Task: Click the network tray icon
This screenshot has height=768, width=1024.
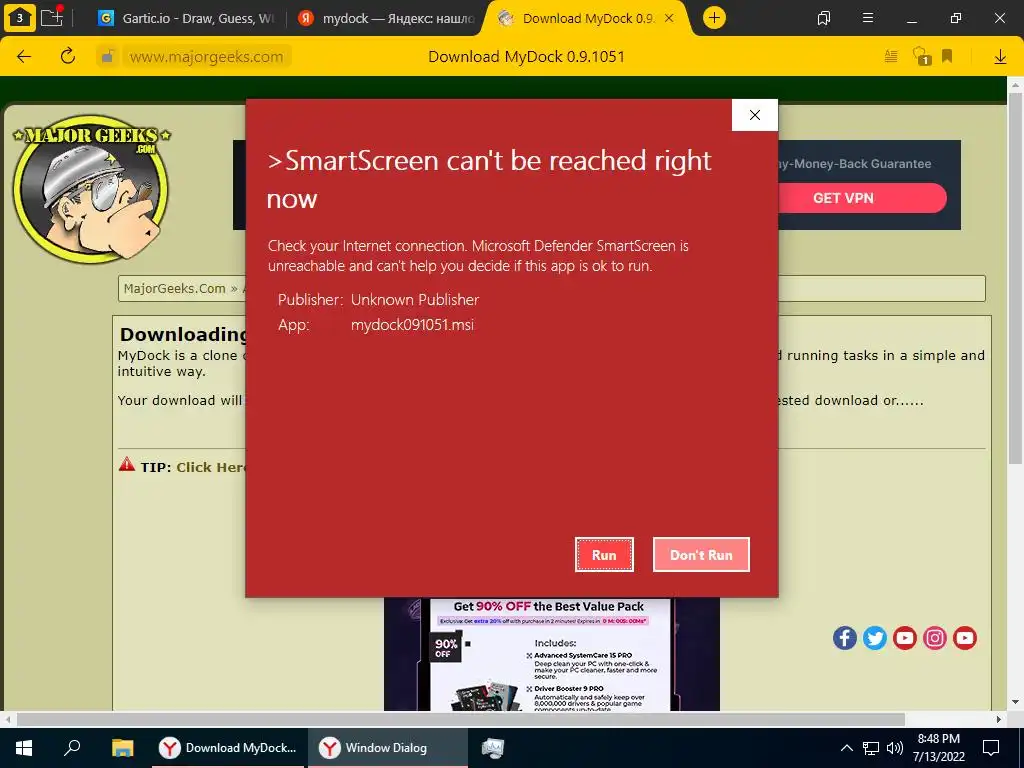Action: 871,748
